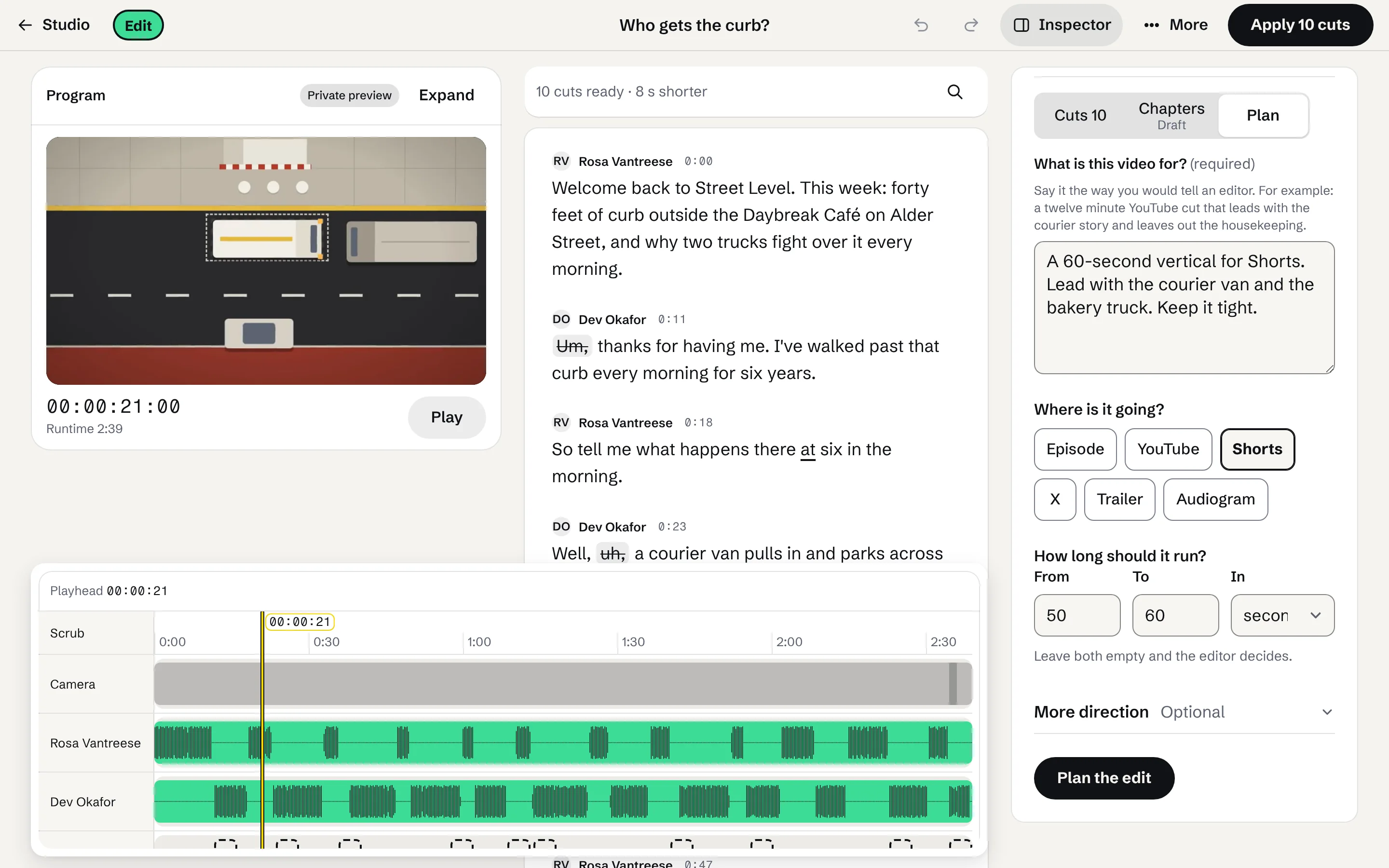Click the 1:00 mark on scrub ruler
Viewport: 1389px width, 868px height.
(x=479, y=642)
